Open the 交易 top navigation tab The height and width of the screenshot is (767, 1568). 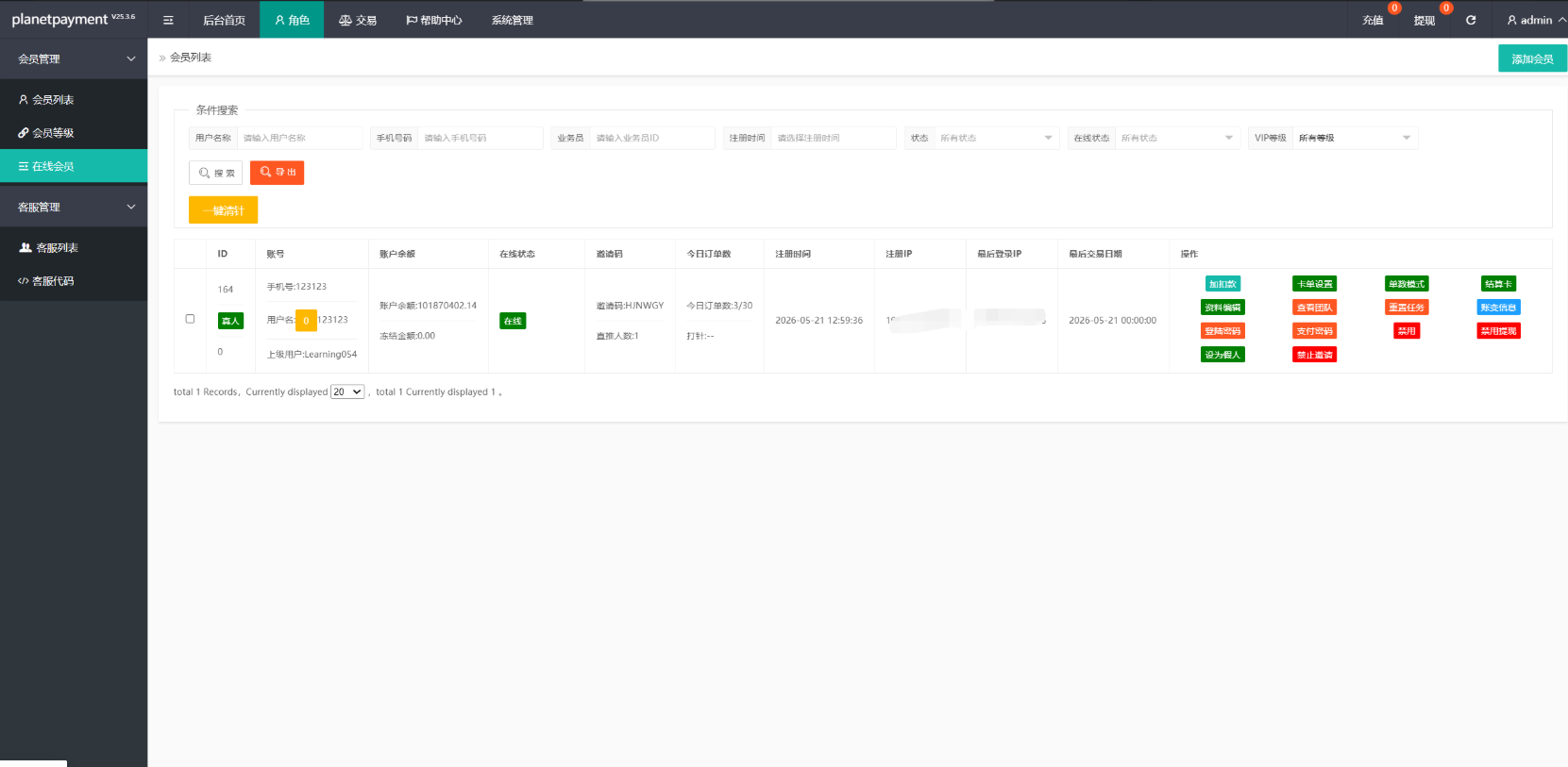point(358,20)
